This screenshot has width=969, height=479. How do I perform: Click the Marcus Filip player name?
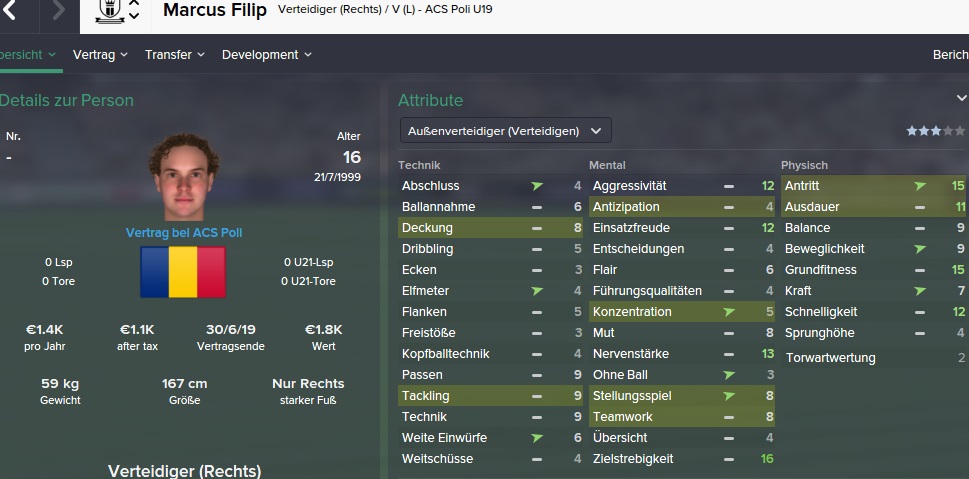[x=215, y=11]
